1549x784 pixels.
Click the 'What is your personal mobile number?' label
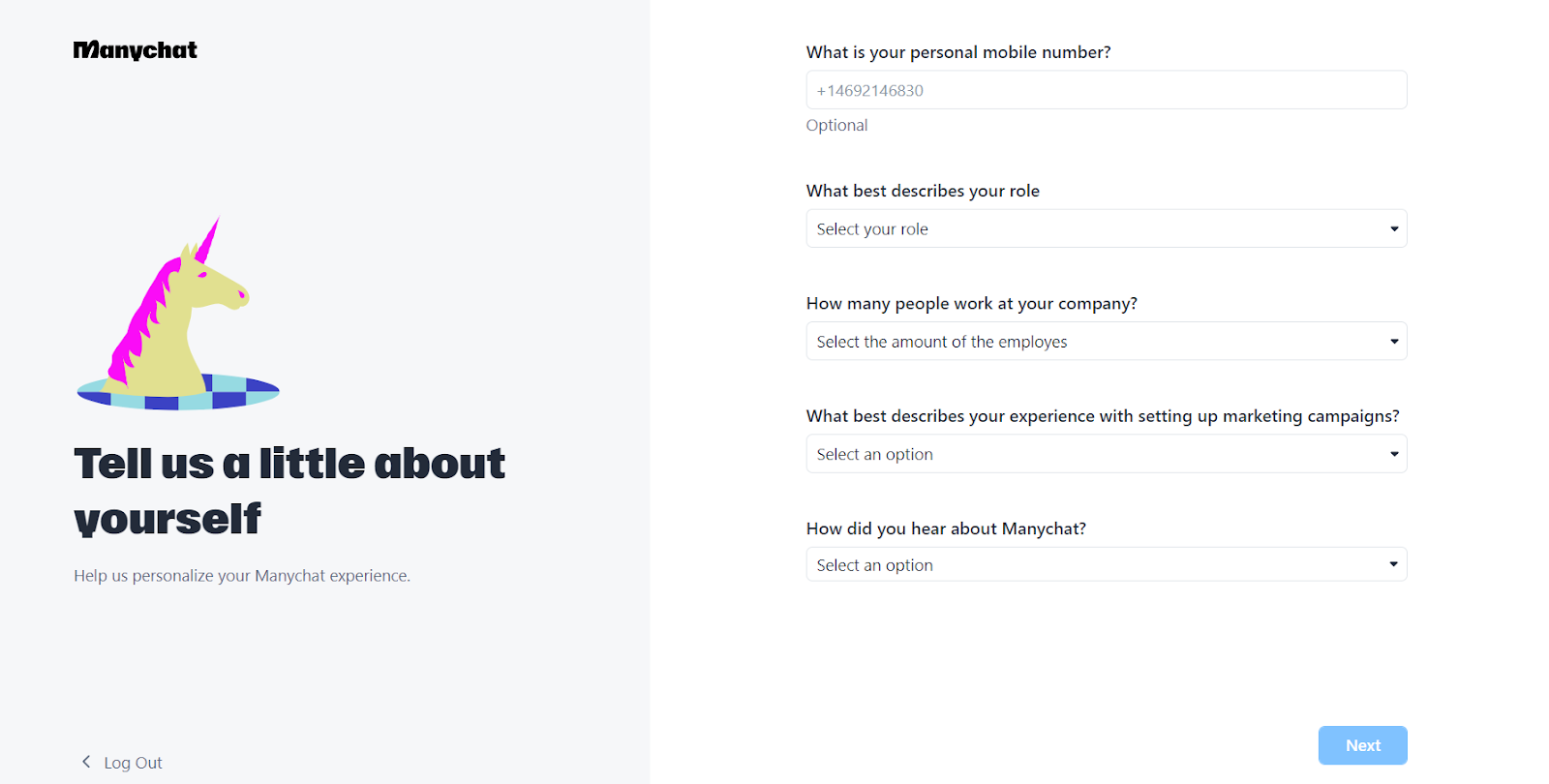[958, 52]
